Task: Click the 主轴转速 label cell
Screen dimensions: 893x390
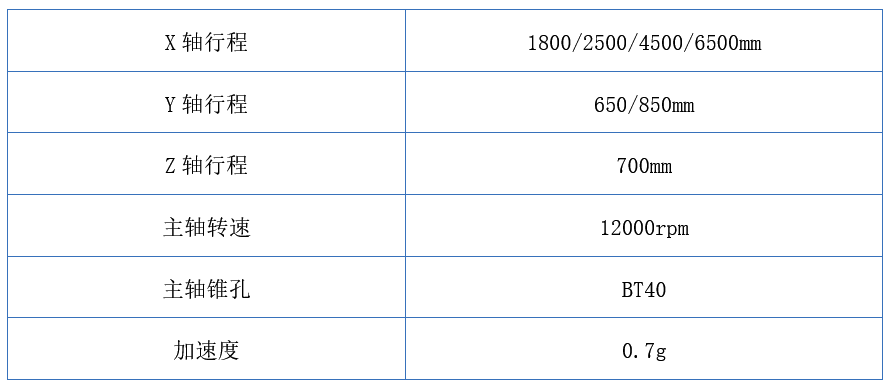Action: pyautogui.click(x=206, y=225)
